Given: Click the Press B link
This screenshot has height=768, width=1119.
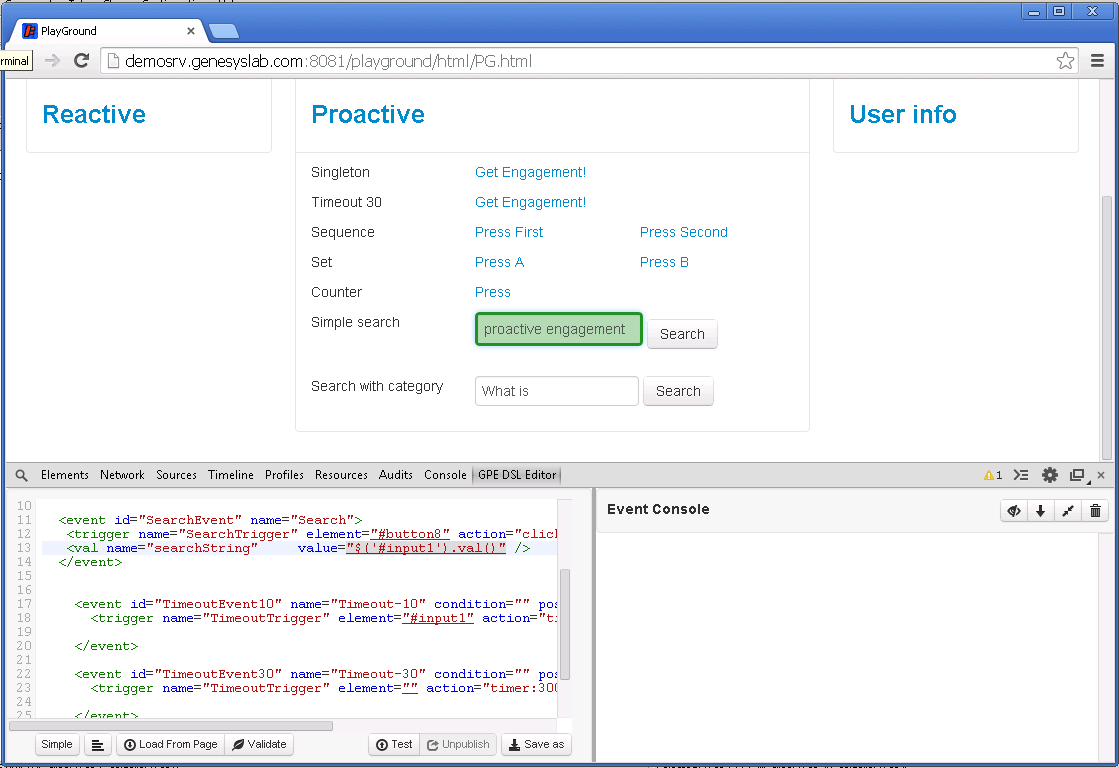Looking at the screenshot, I should pos(664,262).
